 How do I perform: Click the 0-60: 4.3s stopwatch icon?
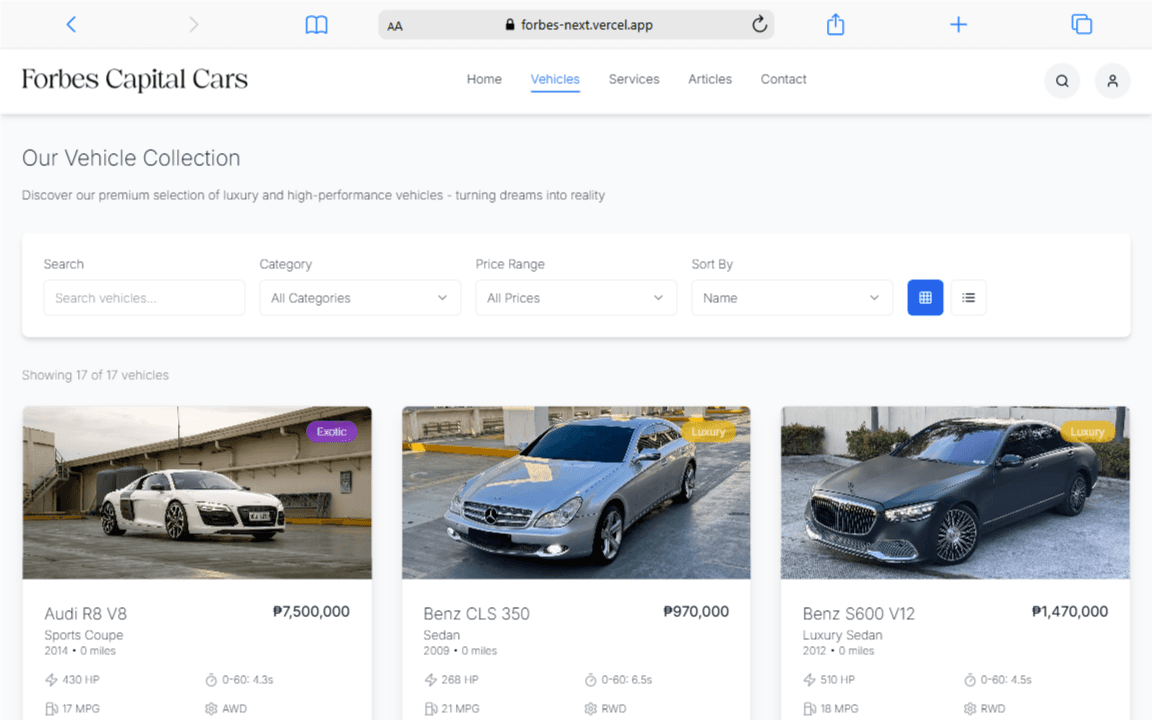coord(211,680)
